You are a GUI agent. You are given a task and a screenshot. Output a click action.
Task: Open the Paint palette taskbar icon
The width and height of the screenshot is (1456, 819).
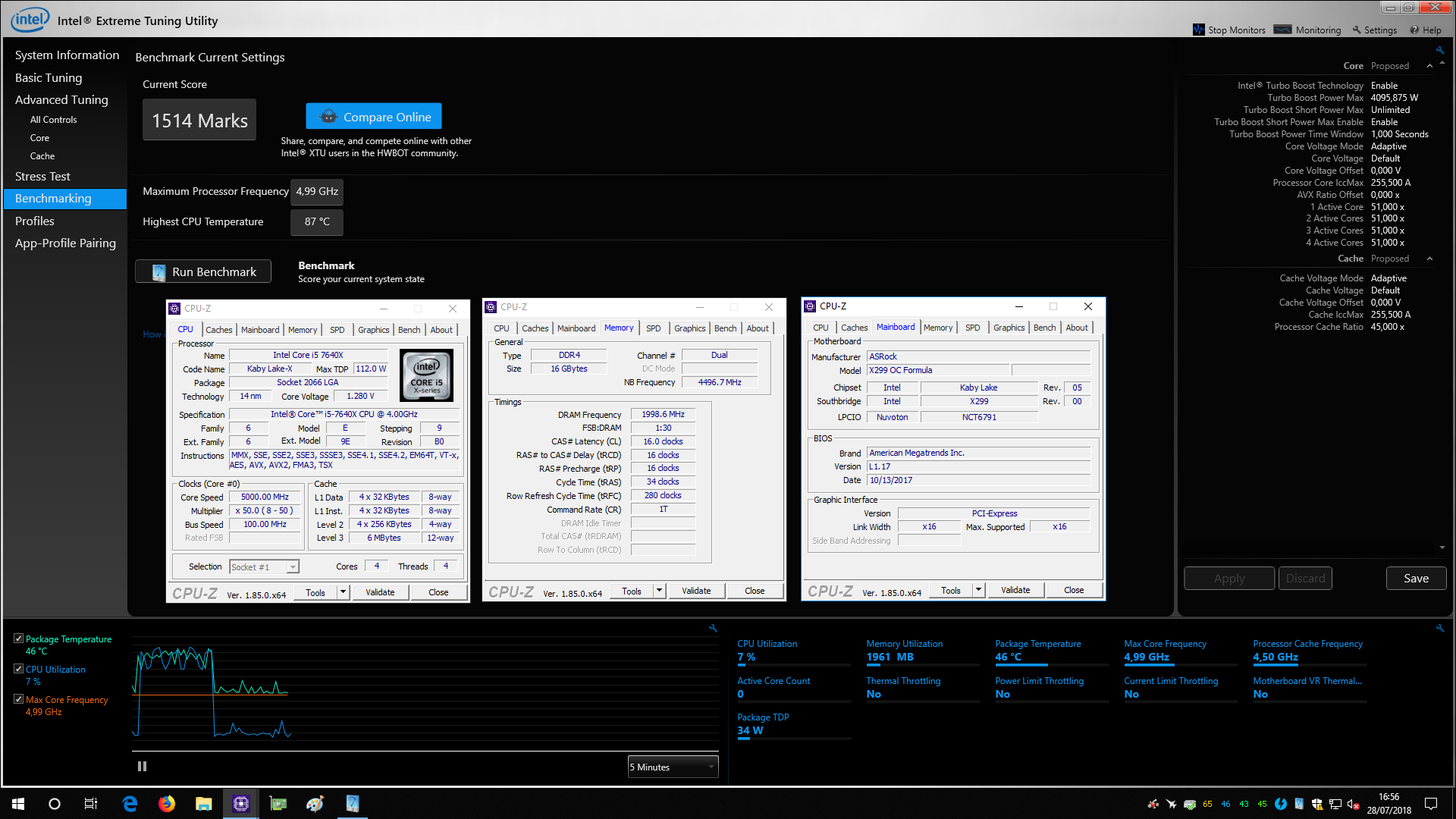pyautogui.click(x=315, y=804)
